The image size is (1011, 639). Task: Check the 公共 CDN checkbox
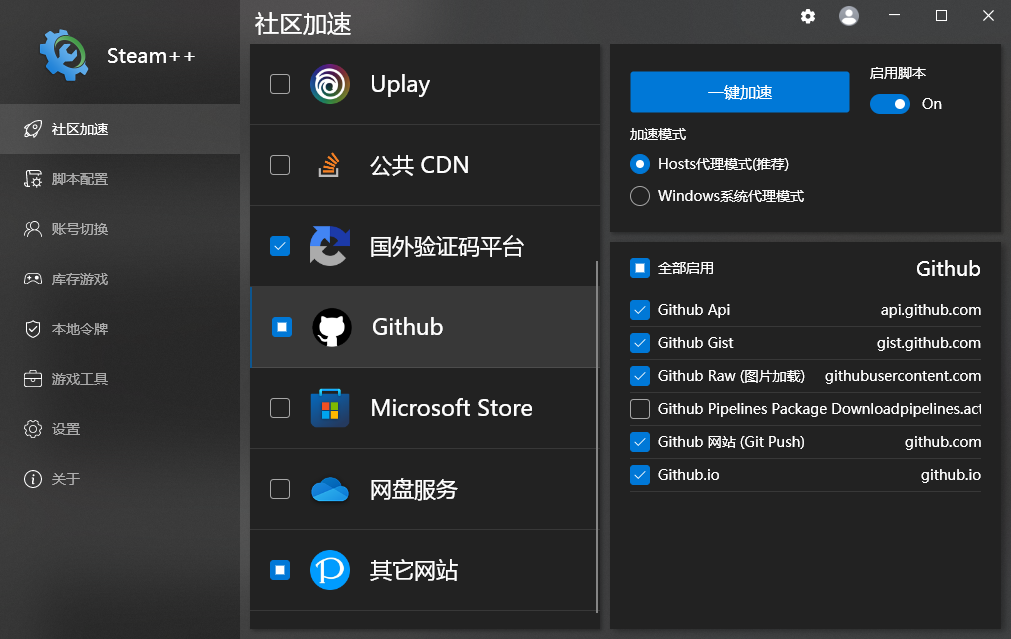point(280,165)
